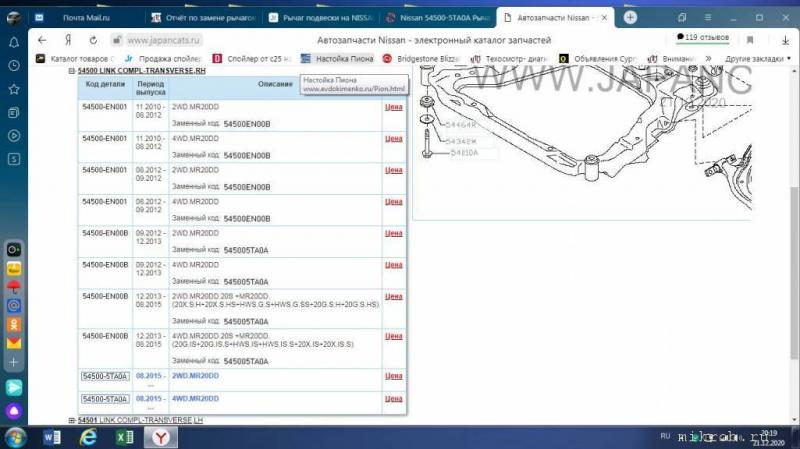This screenshot has width=800, height=449.
Task: Switch to Рычаг подвески на NISSAN tab
Action: (321, 17)
